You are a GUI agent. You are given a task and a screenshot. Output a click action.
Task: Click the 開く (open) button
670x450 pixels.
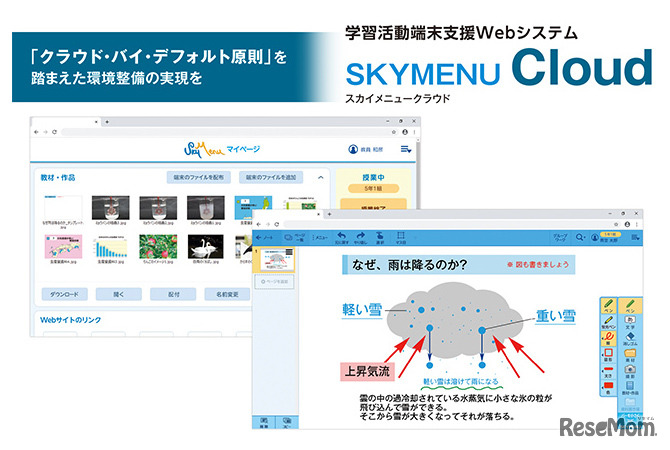119,294
